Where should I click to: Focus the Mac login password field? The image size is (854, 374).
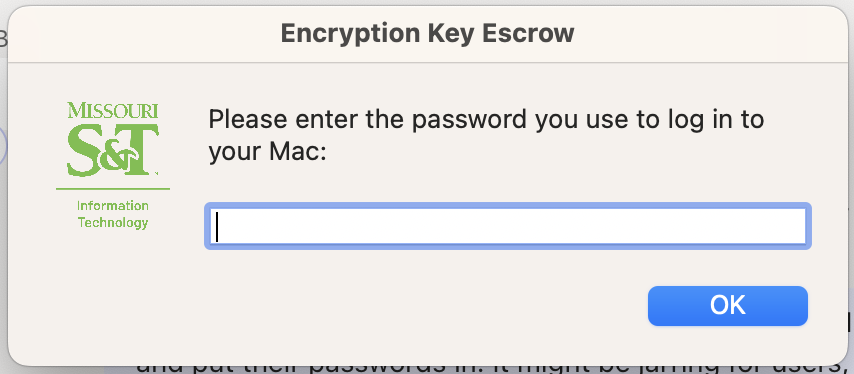coord(508,226)
